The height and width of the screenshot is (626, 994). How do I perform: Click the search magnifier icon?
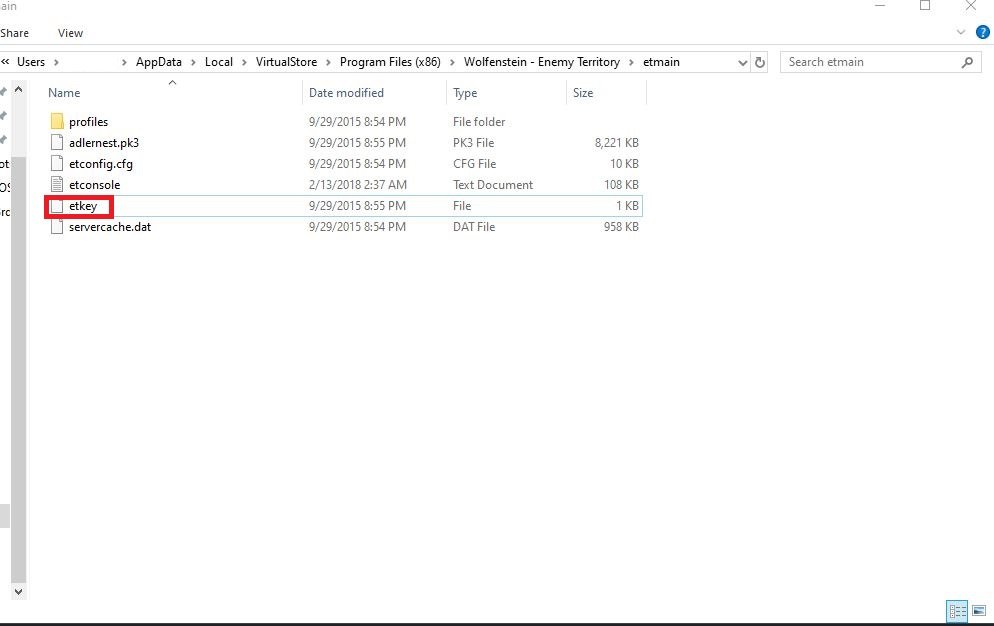pos(967,62)
